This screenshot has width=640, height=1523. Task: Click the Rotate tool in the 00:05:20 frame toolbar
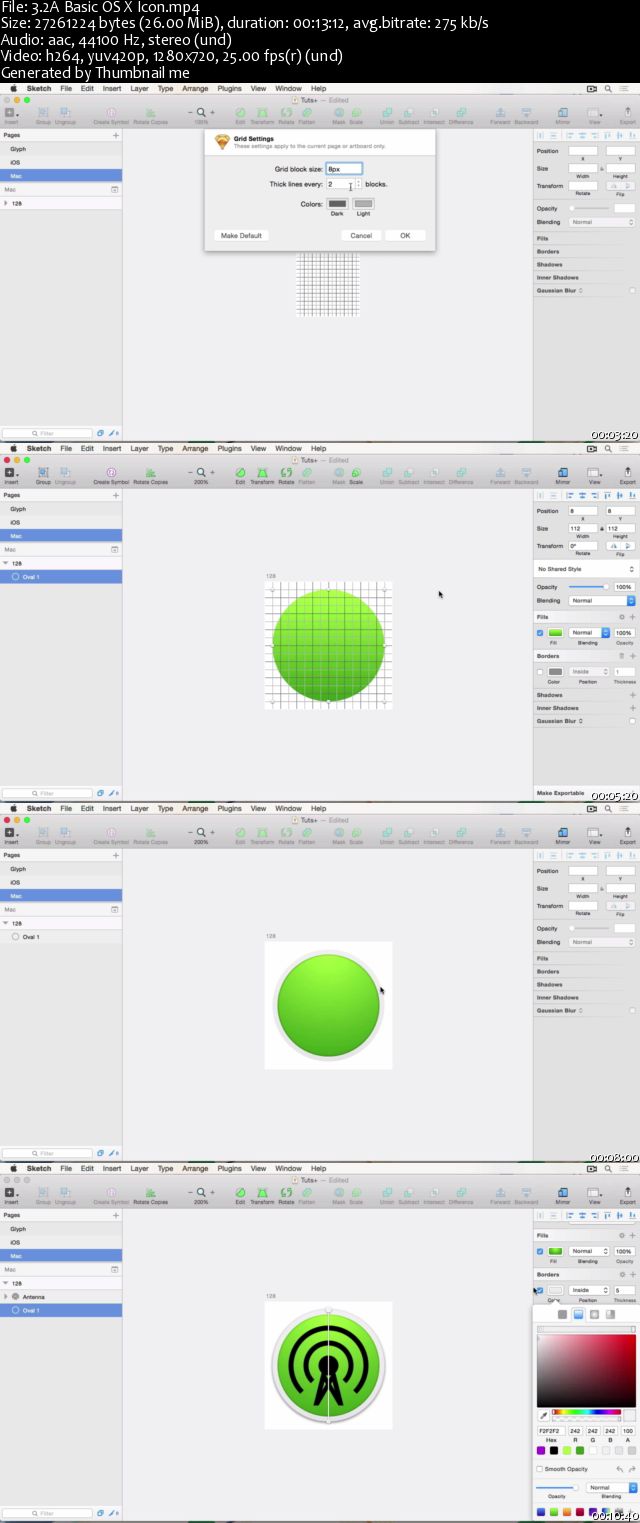coord(286,475)
